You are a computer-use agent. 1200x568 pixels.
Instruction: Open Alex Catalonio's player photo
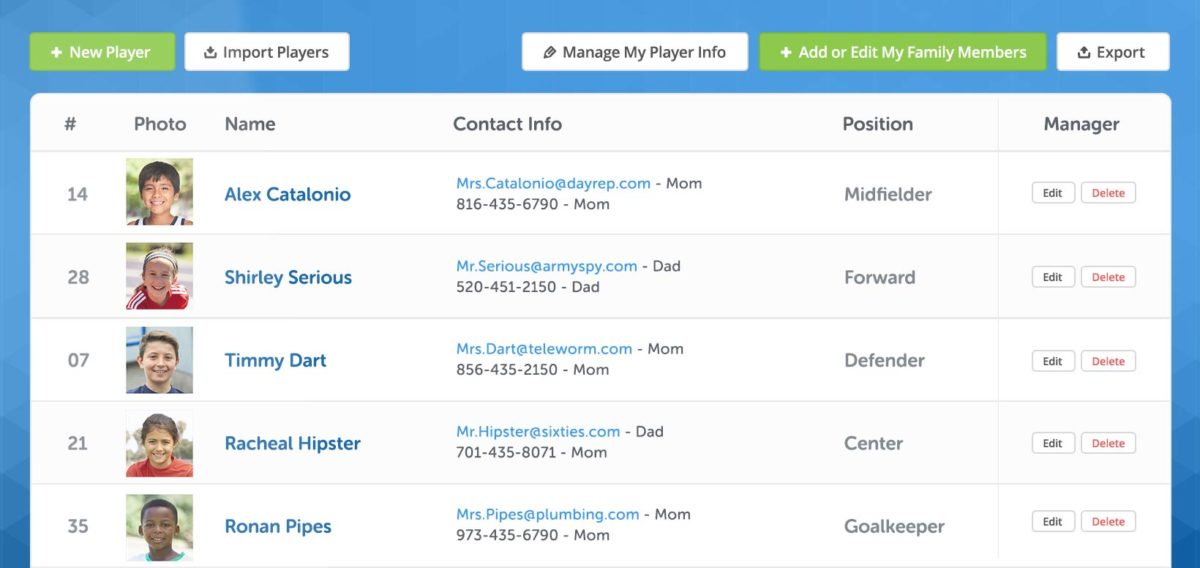[x=159, y=192]
